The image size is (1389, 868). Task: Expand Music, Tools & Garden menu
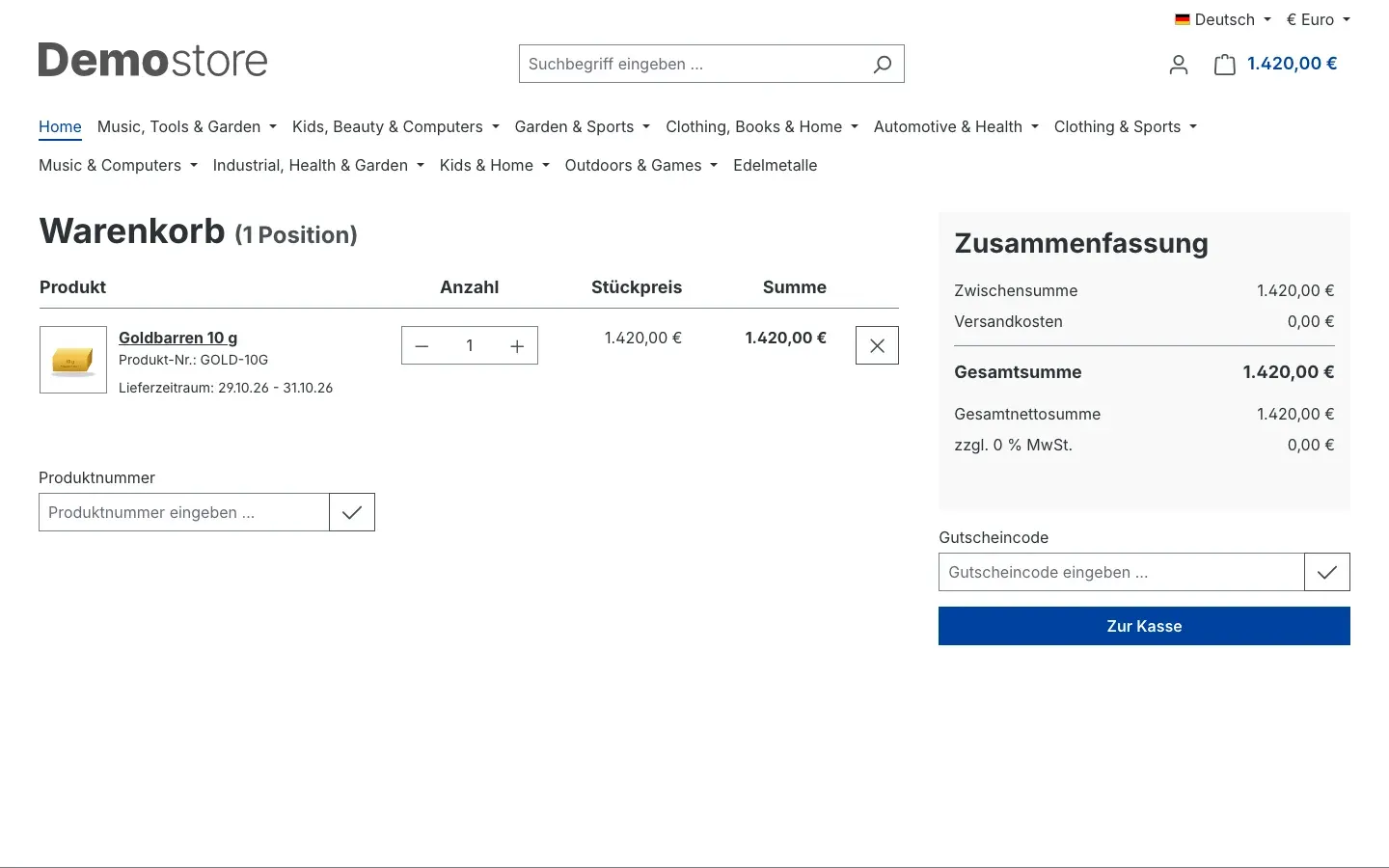point(187,126)
